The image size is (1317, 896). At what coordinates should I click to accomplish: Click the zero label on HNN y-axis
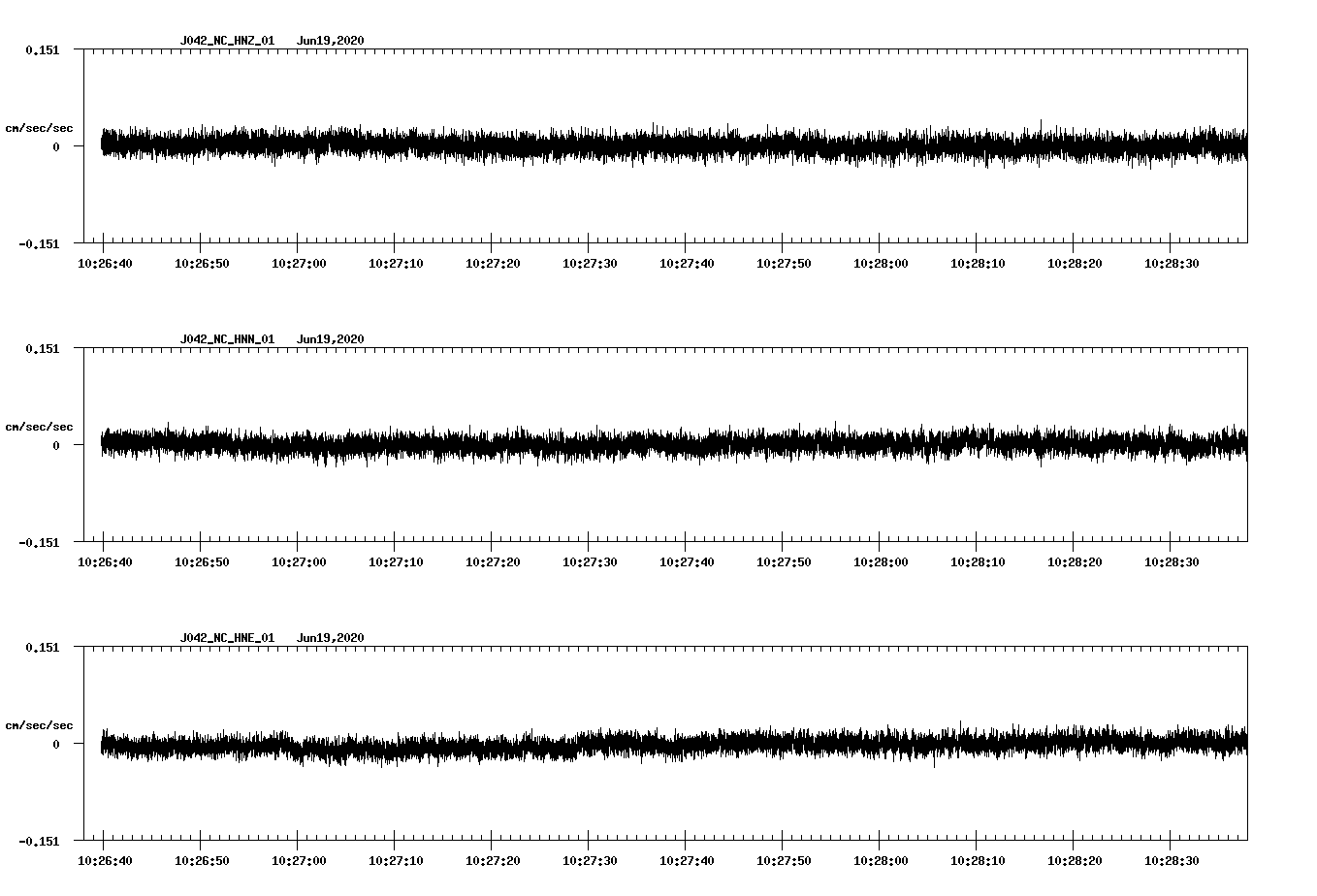click(56, 445)
